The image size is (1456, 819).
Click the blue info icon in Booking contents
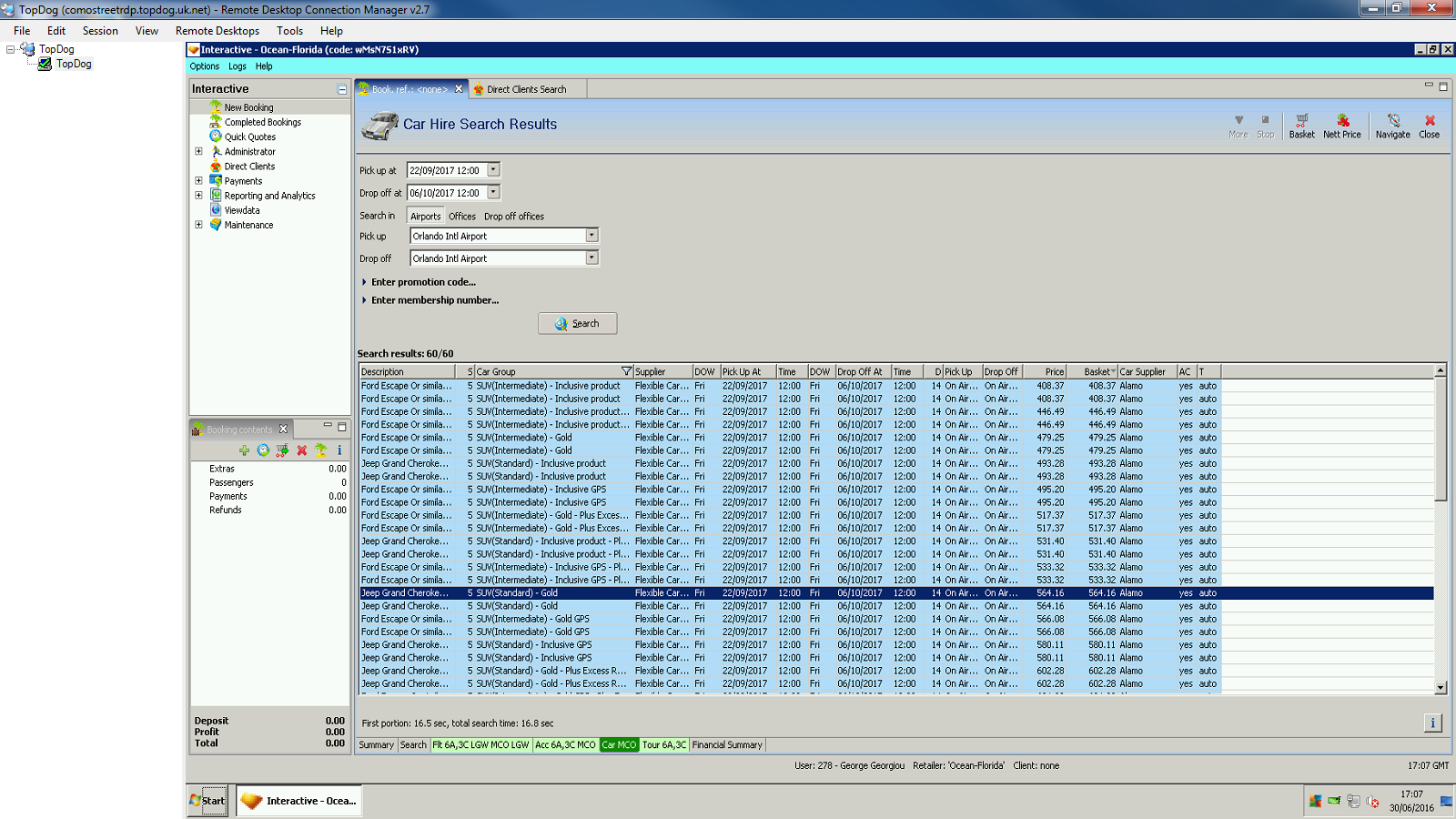(339, 450)
